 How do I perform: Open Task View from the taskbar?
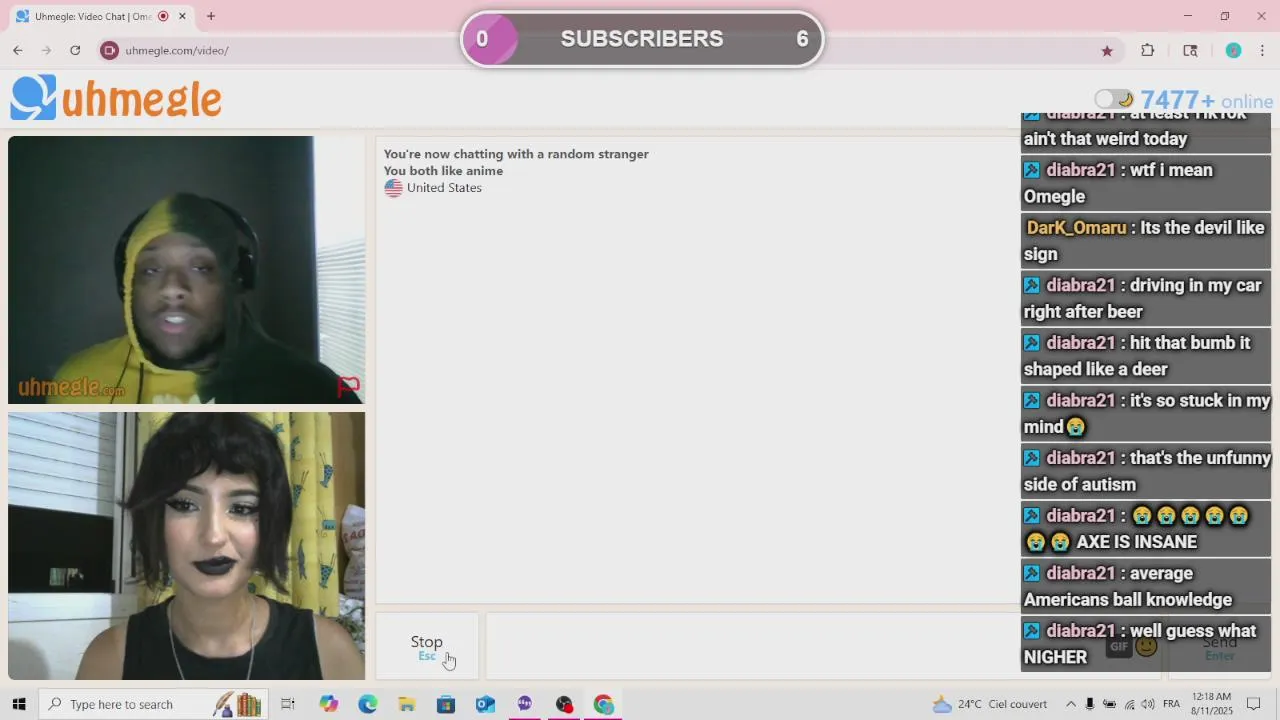[x=288, y=704]
